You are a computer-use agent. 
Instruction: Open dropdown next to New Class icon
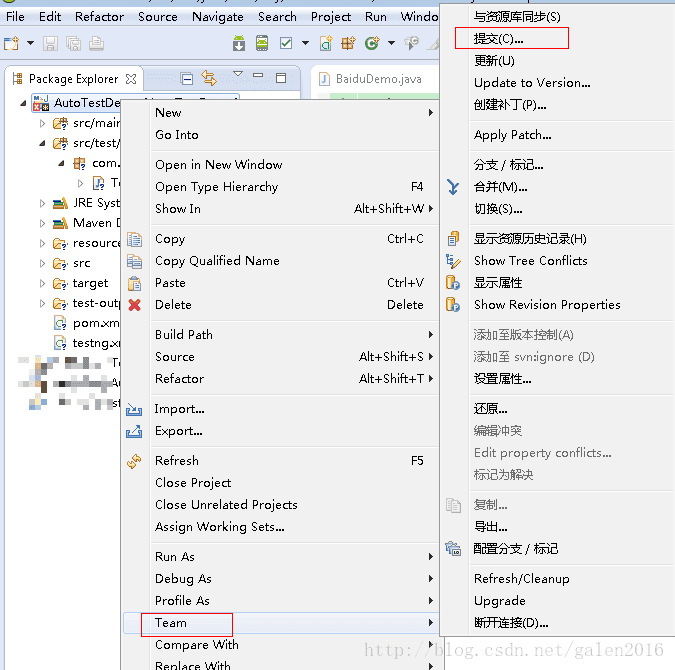tap(391, 43)
